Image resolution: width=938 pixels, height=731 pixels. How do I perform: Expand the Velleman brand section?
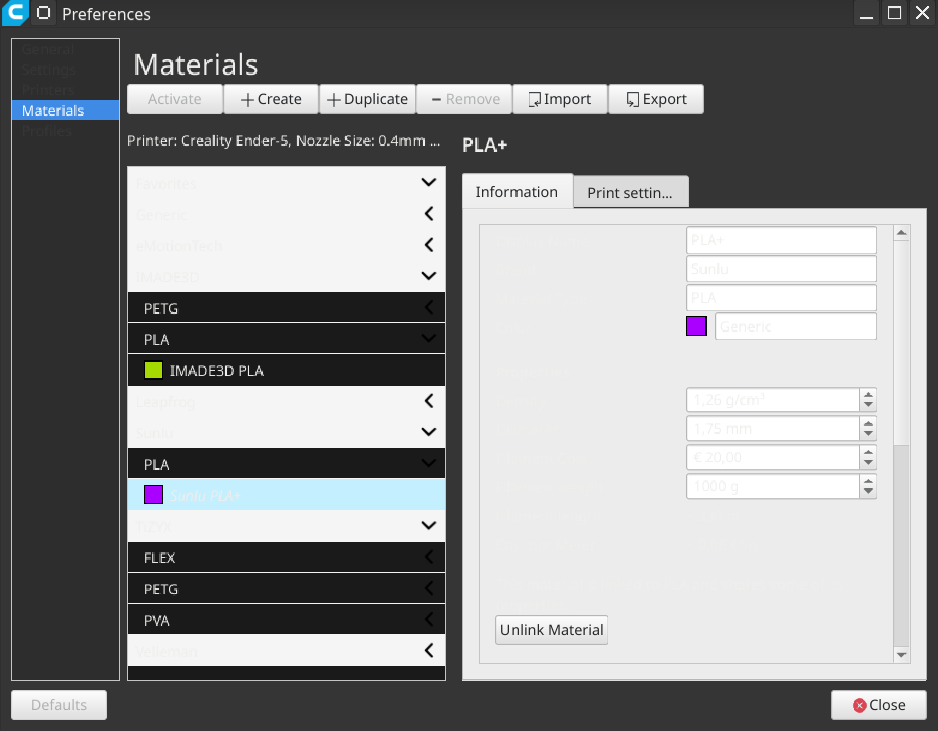[428, 650]
